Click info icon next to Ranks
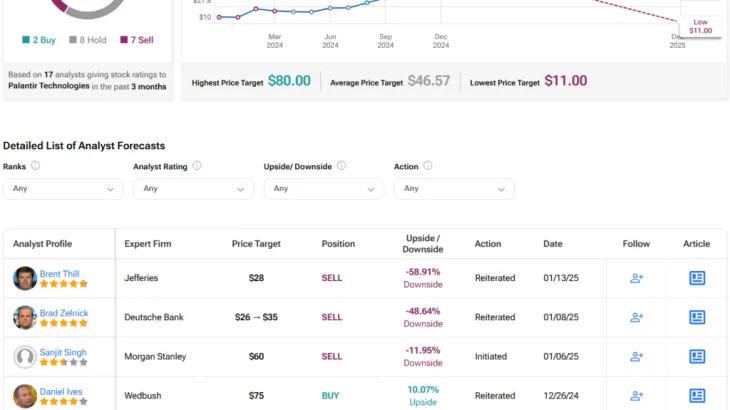The height and width of the screenshot is (410, 730). [35, 166]
